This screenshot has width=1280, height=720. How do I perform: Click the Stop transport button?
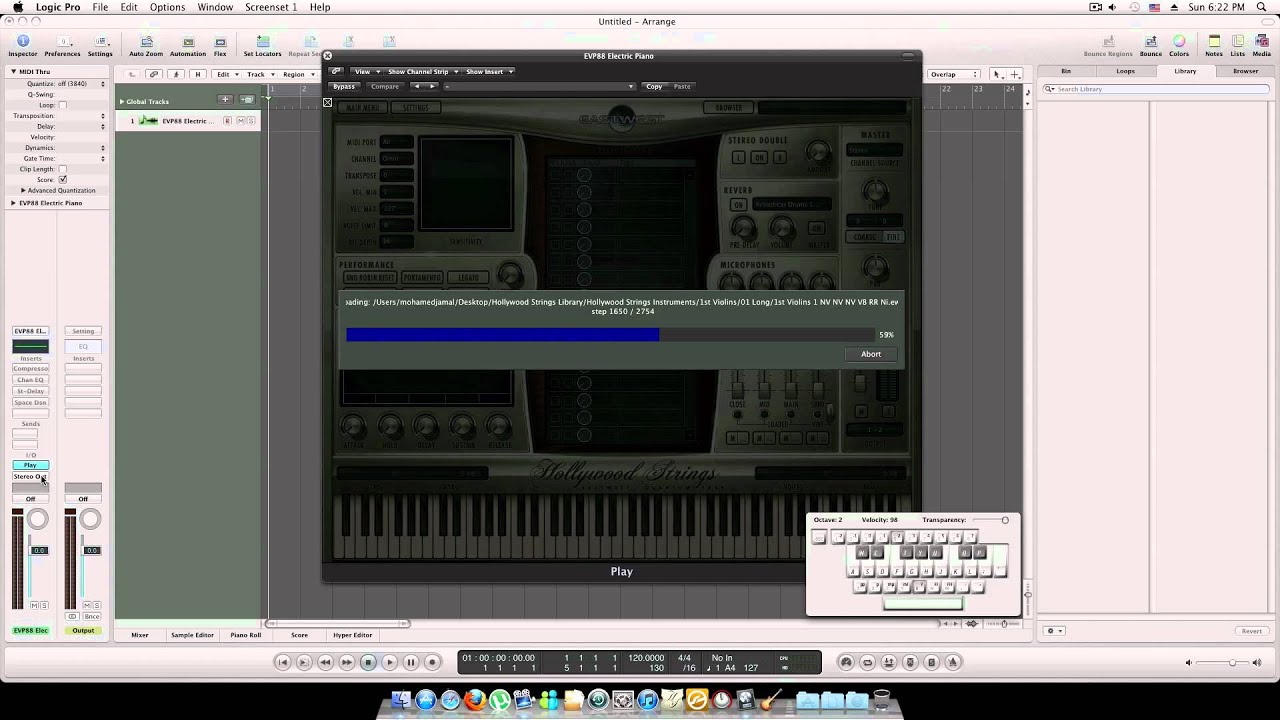(368, 662)
